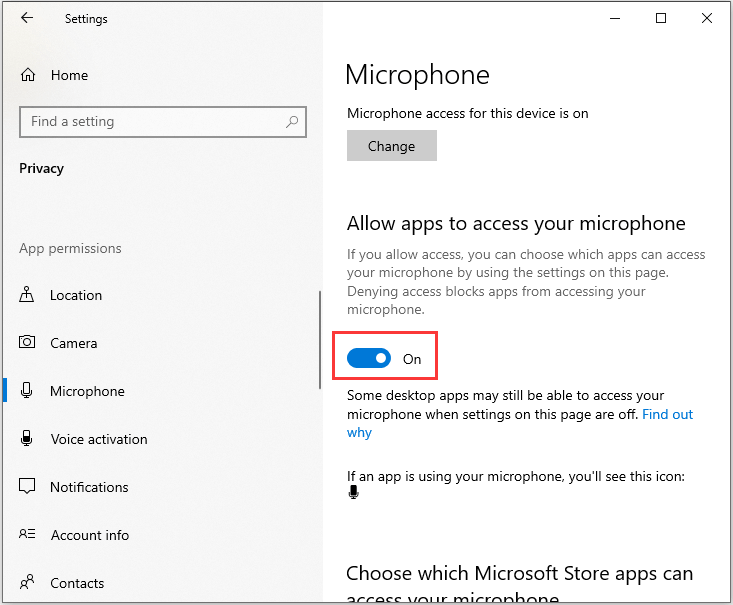The image size is (733, 605).
Task: Click the back arrow icon
Action: [27, 18]
